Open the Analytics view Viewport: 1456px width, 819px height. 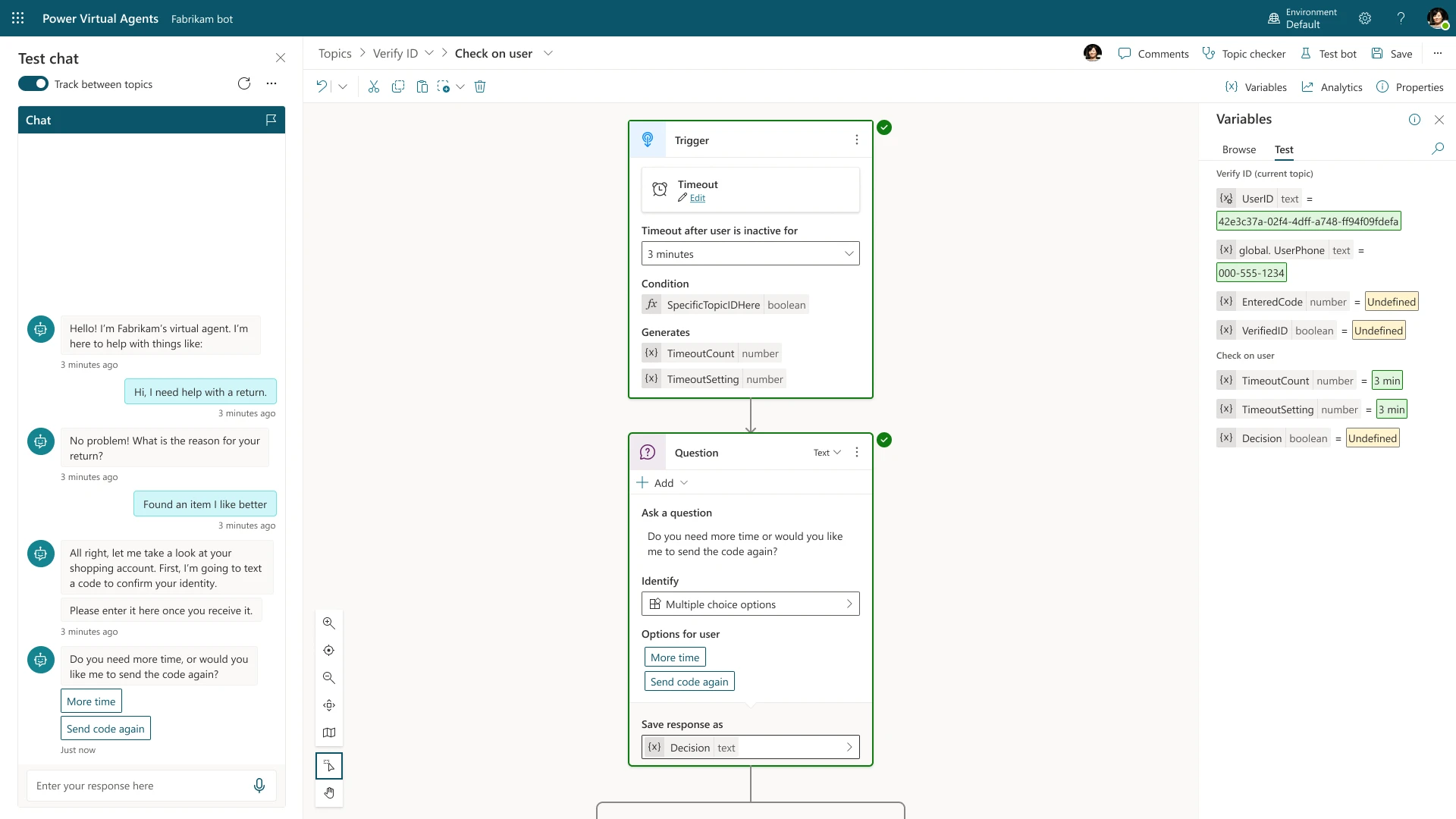tap(1332, 86)
